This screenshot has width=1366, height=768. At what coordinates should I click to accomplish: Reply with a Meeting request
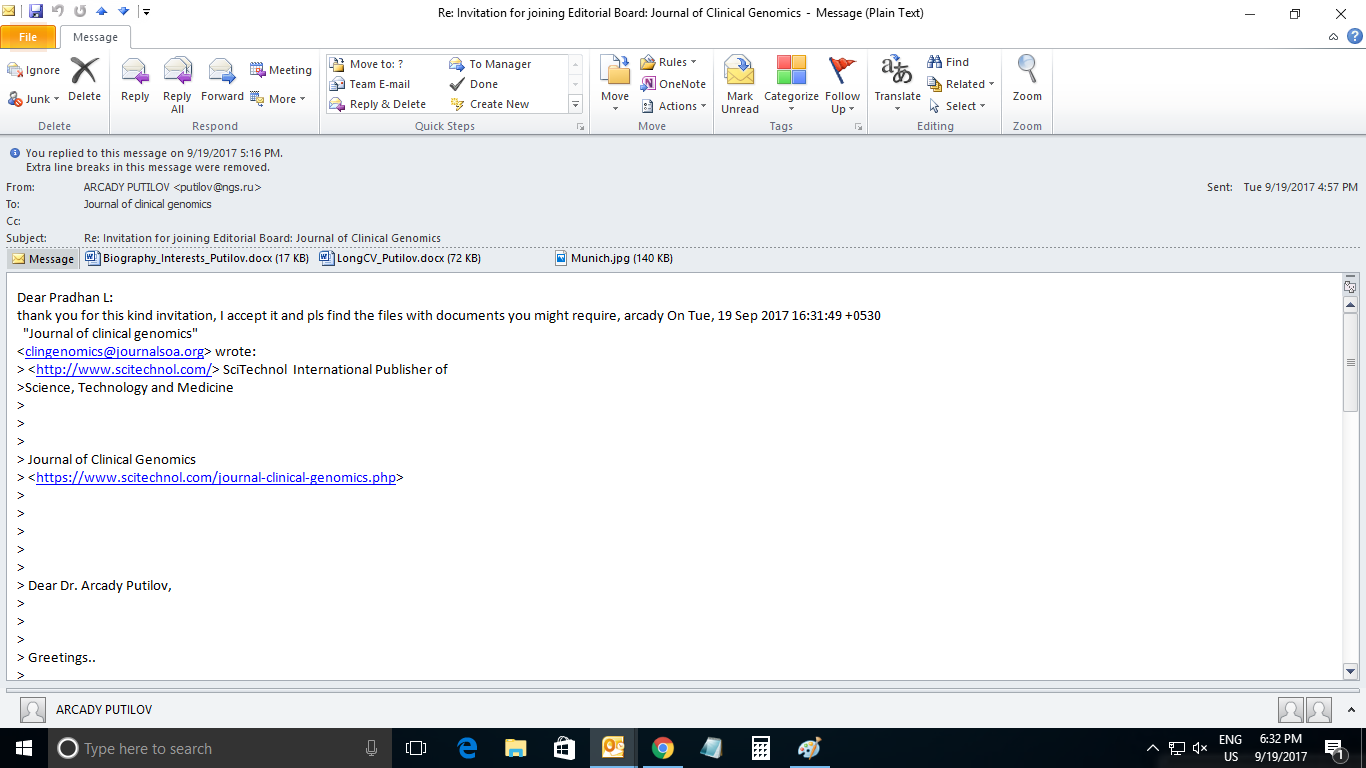click(281, 70)
